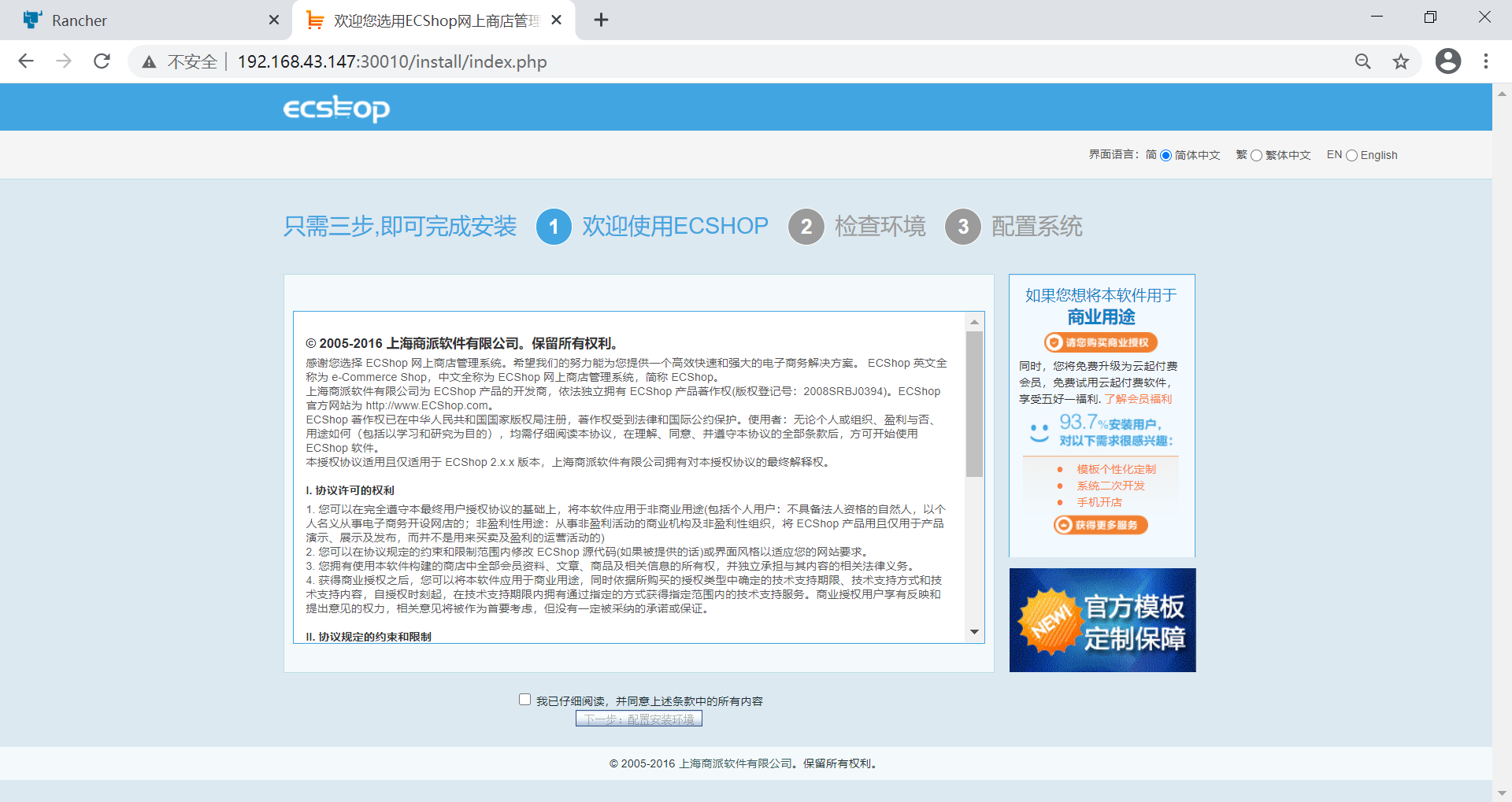Viewport: 1512px width, 802px height.
Task: Click the page scrollbar up arrow
Action: (1502, 93)
